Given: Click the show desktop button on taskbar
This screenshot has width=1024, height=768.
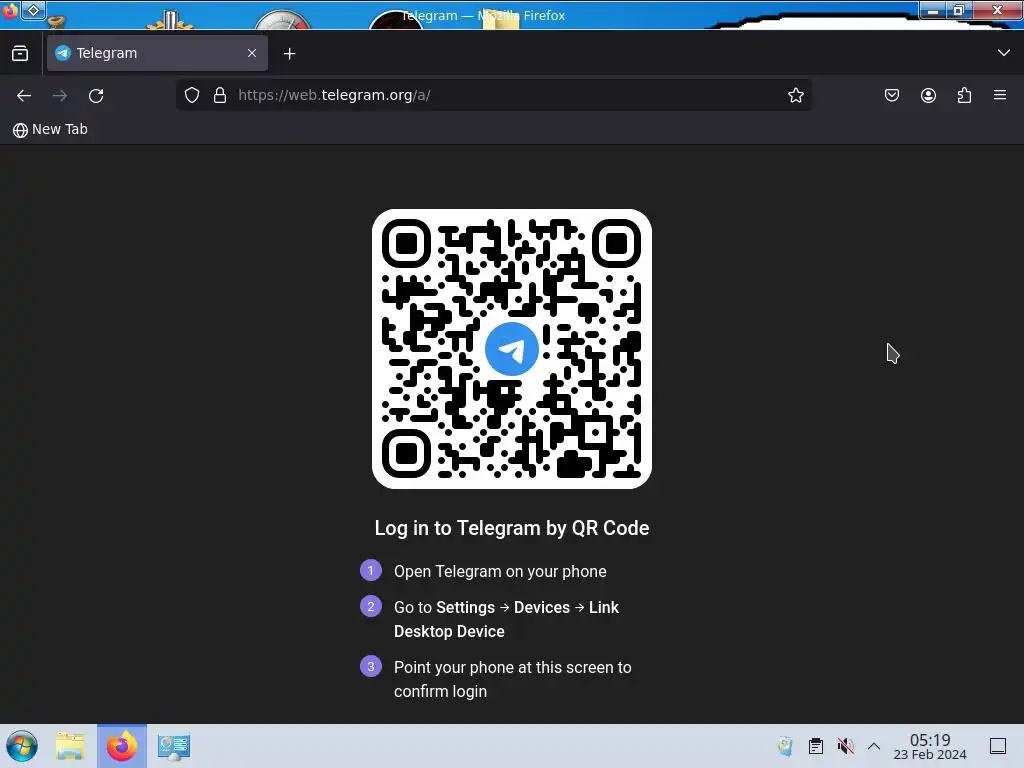Looking at the screenshot, I should tap(998, 746).
